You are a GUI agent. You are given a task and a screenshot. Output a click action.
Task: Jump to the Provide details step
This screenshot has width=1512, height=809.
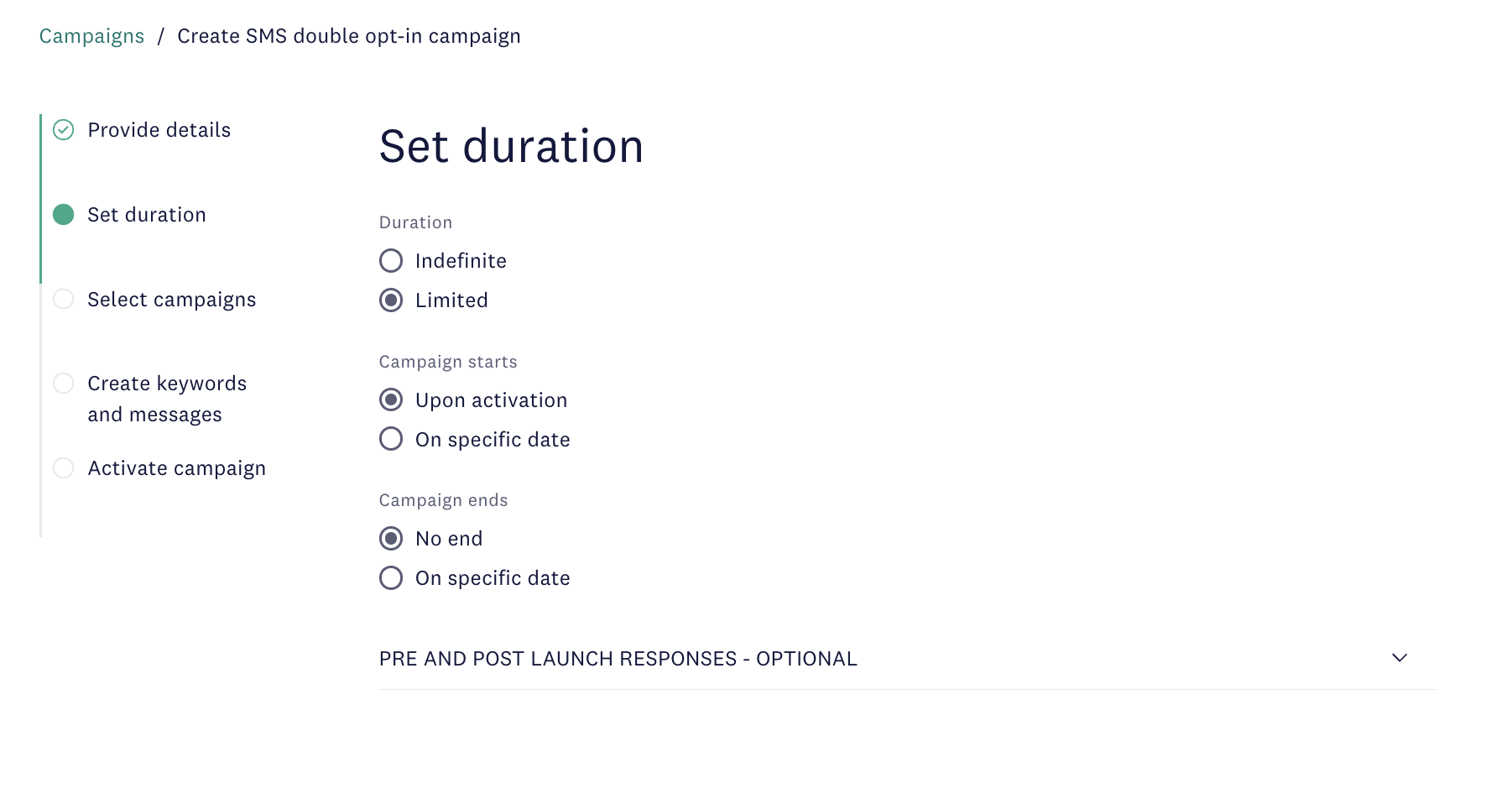pos(159,129)
